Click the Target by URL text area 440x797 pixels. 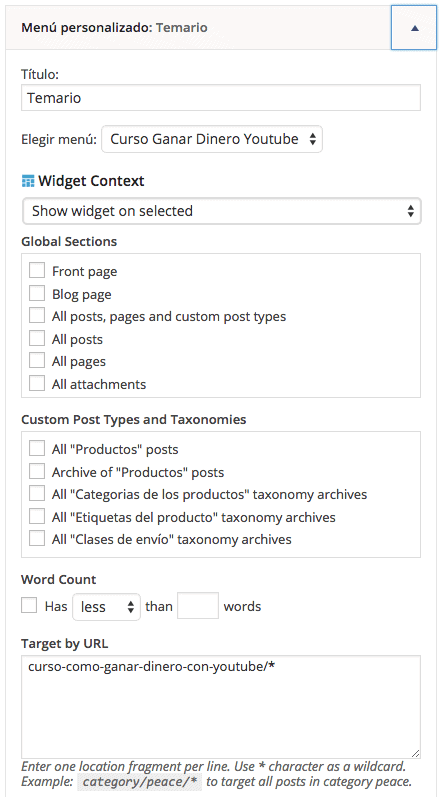pyautogui.click(x=221, y=707)
